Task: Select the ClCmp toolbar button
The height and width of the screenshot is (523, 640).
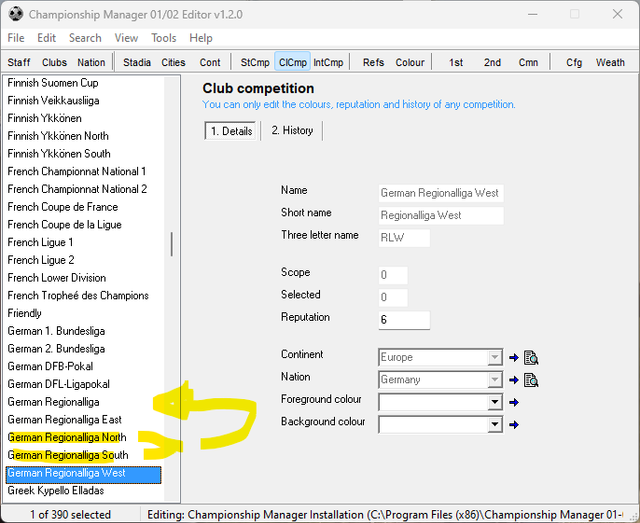Action: click(x=293, y=62)
